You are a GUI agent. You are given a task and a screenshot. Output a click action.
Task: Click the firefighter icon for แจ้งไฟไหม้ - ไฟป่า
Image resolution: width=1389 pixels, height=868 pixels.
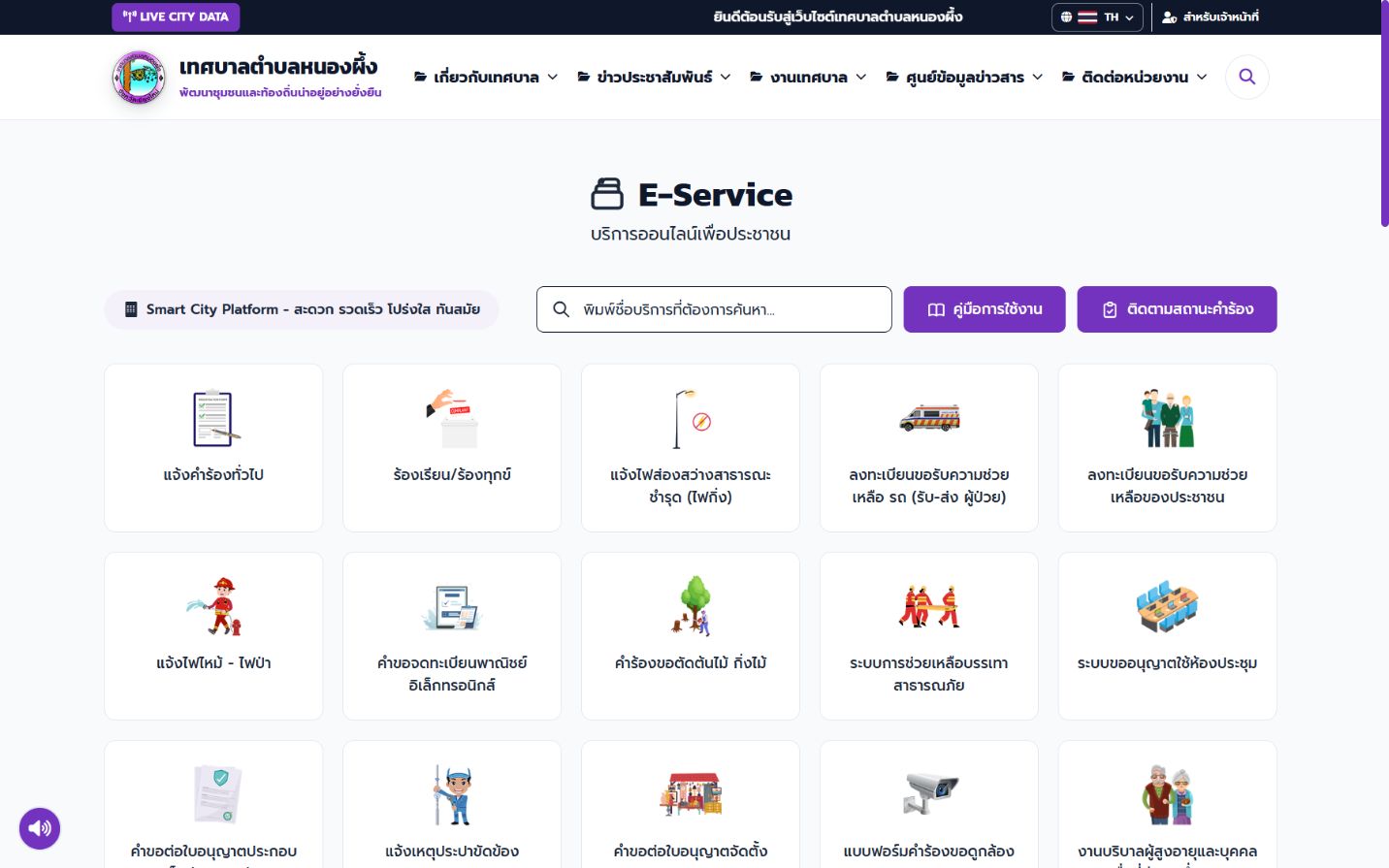coord(213,606)
